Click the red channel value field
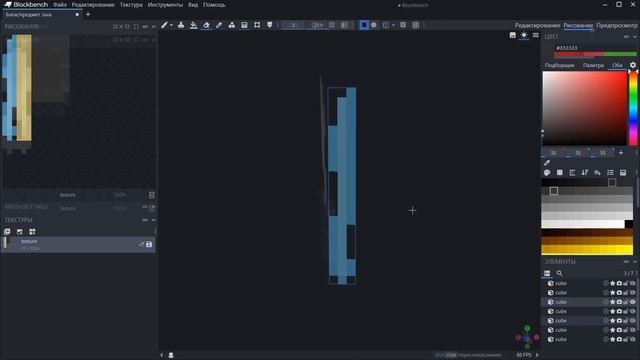 pos(553,153)
